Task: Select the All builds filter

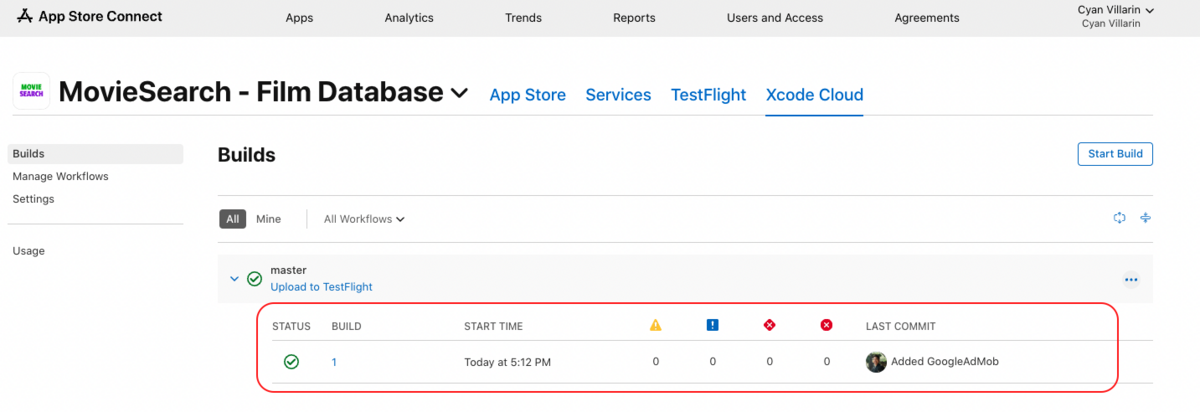Action: 233,219
